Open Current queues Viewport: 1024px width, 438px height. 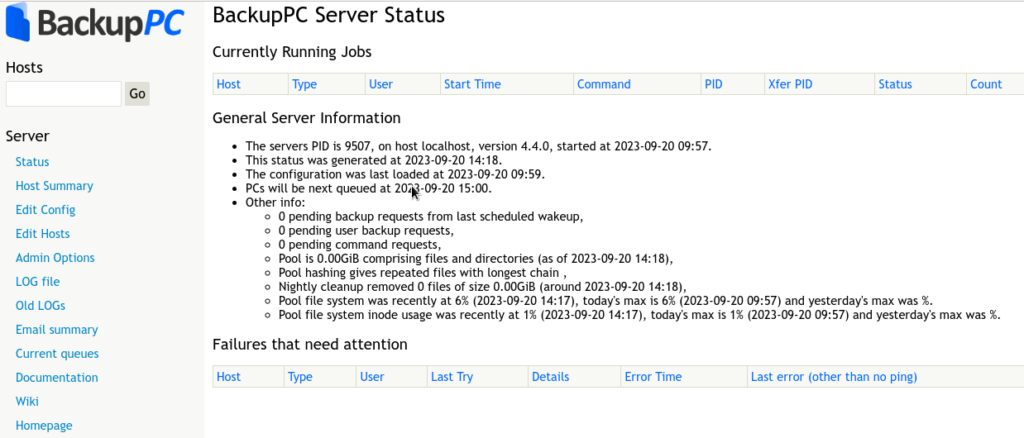click(57, 354)
